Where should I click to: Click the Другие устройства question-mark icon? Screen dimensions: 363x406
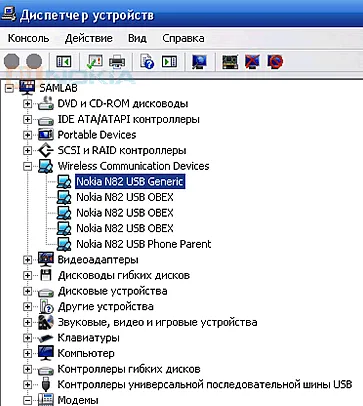(46, 306)
